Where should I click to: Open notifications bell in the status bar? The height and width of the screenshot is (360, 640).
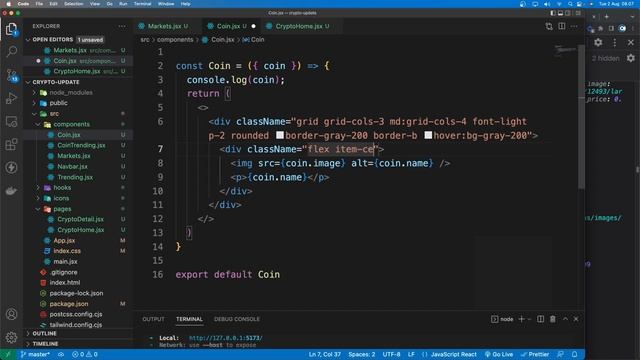574,354
